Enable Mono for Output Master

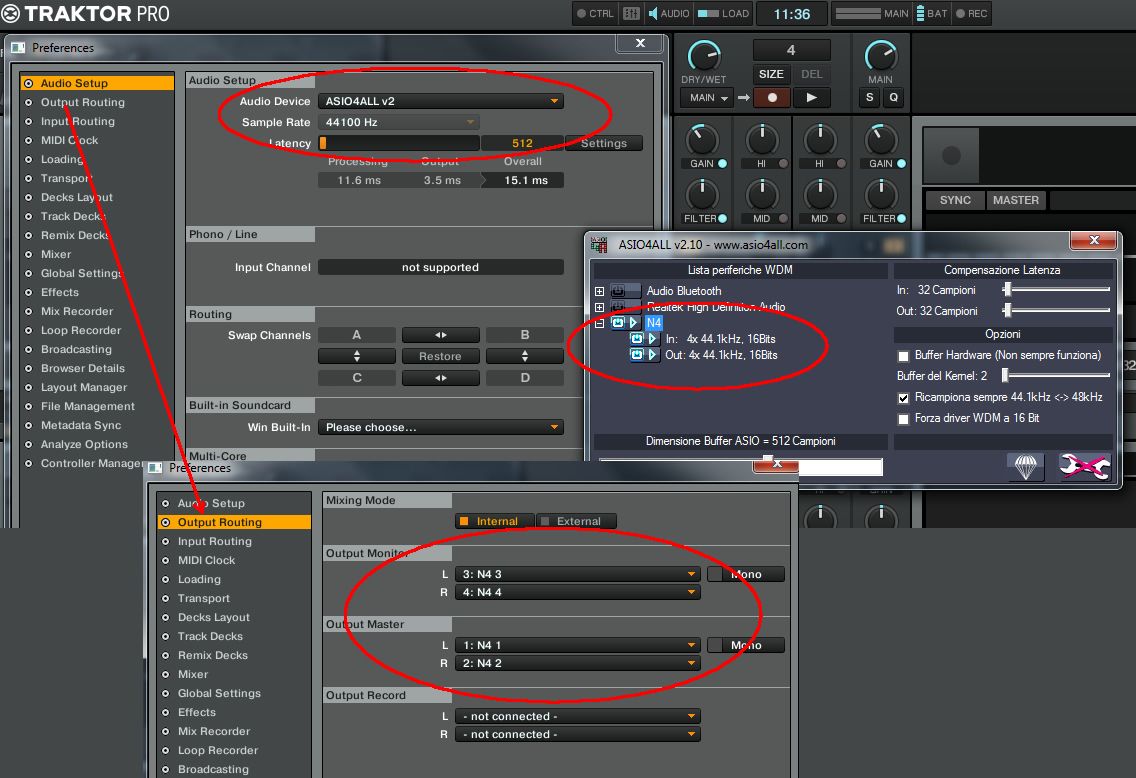(746, 645)
